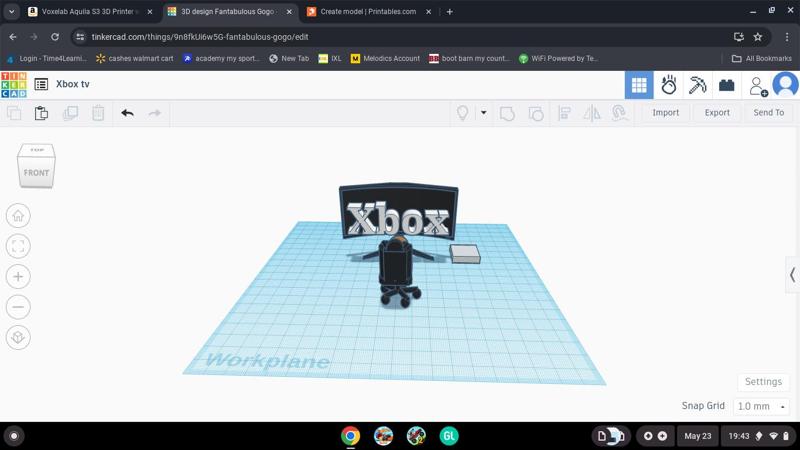
Task: Open the academy my sport bookmark
Action: tap(221, 59)
